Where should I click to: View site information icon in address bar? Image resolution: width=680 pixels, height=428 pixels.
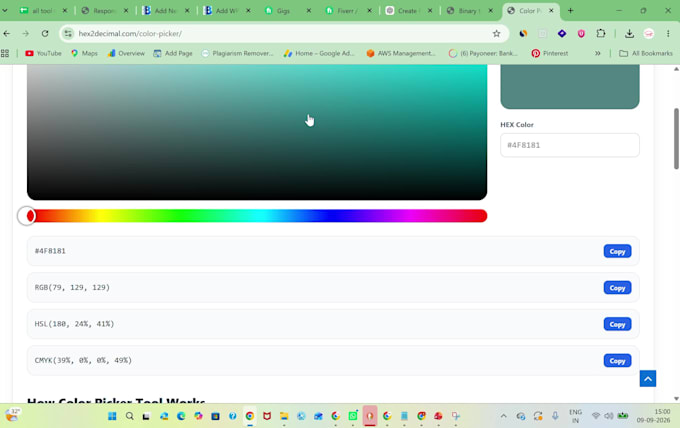(69, 33)
